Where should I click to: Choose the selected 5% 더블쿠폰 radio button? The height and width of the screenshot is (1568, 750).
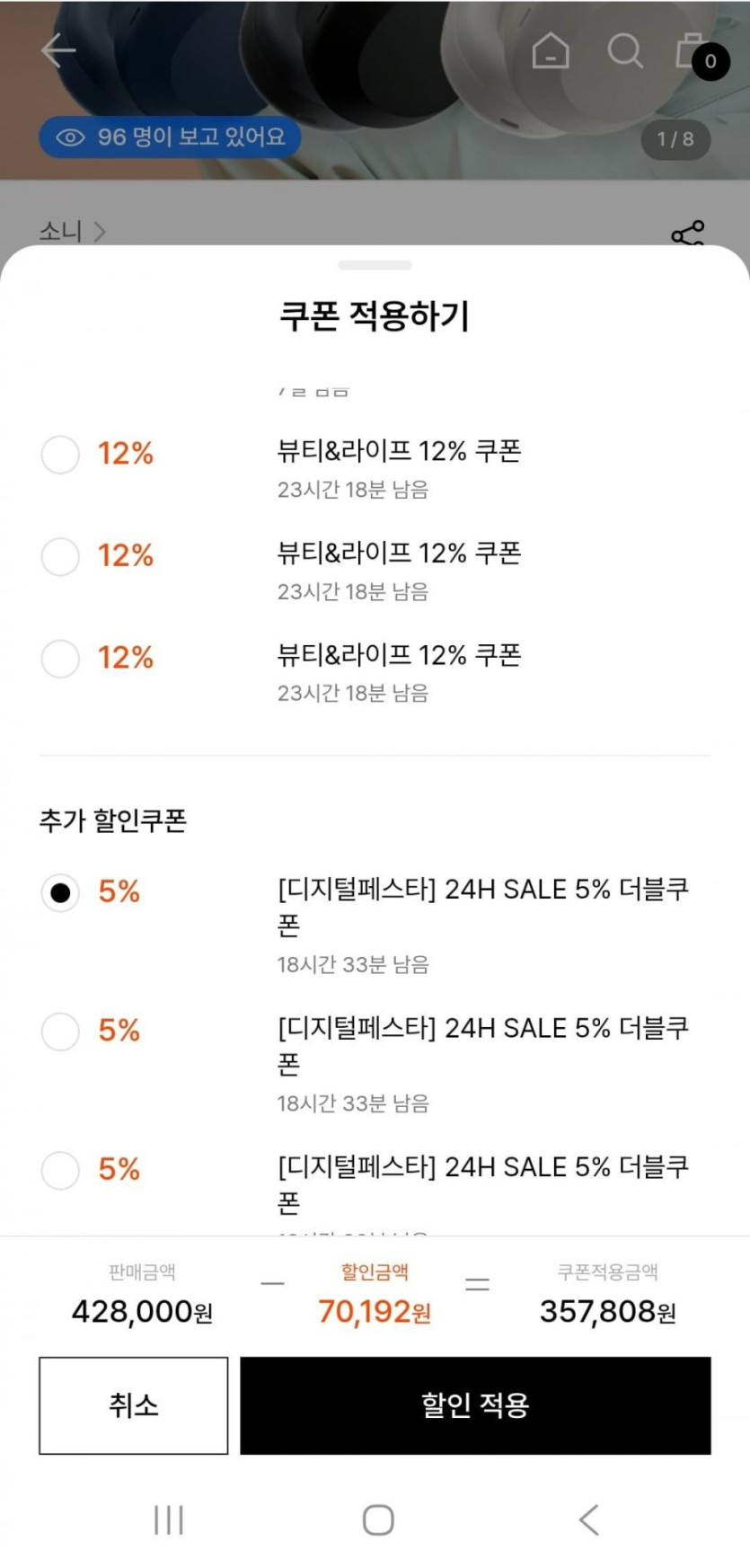pos(60,892)
